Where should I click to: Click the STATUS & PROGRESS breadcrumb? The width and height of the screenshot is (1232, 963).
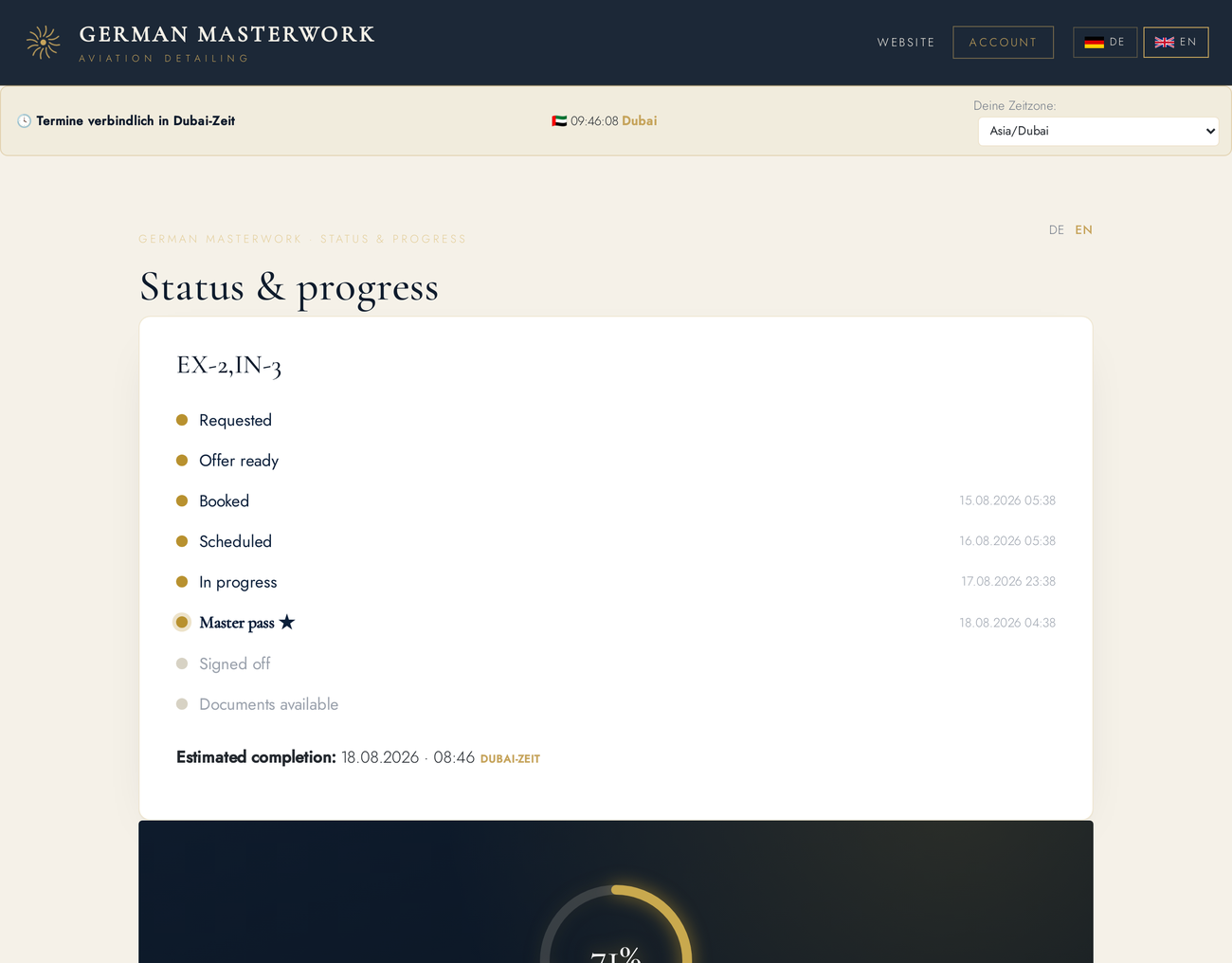[393, 239]
